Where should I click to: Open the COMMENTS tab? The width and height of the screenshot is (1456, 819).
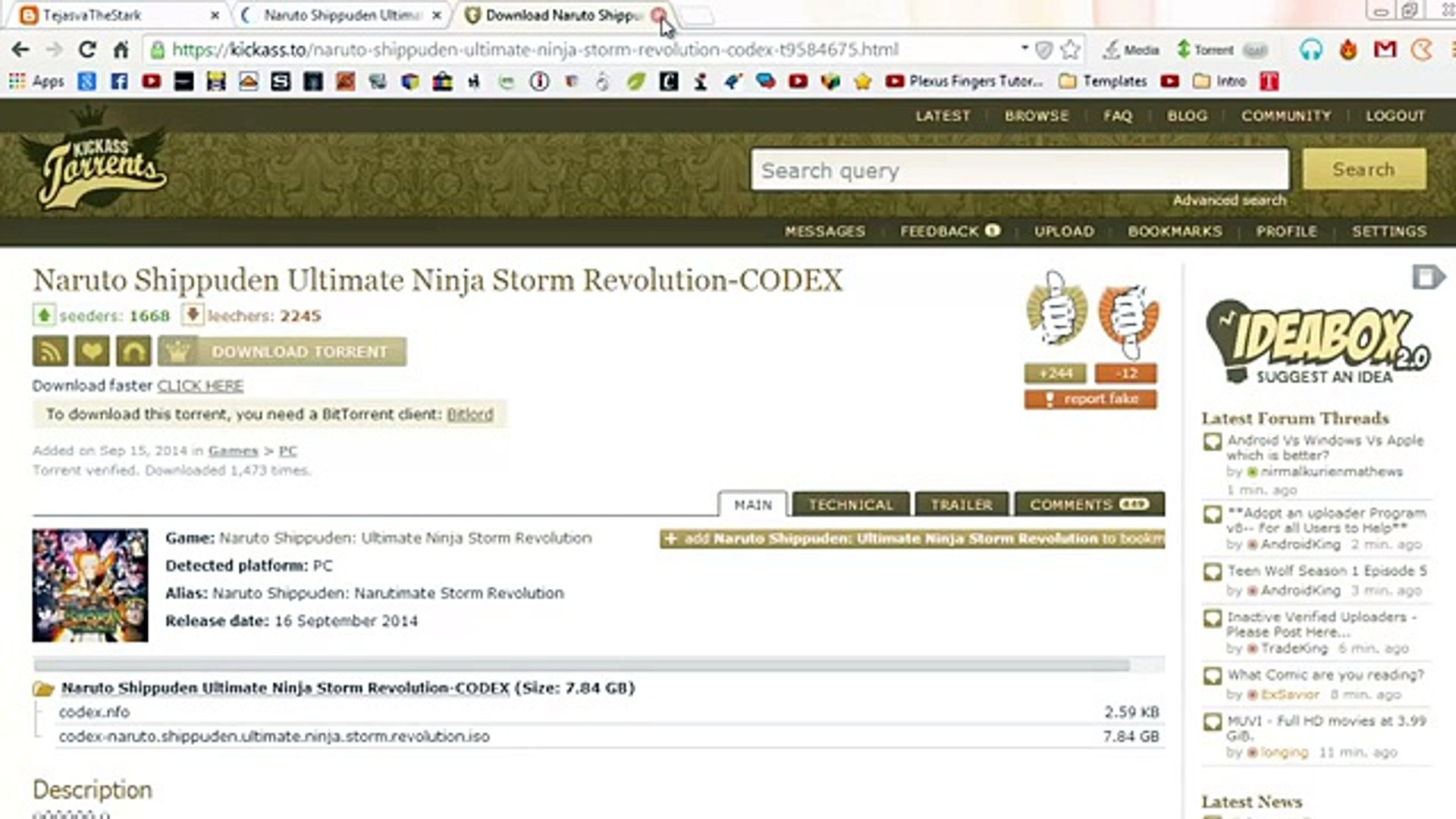pyautogui.click(x=1089, y=504)
